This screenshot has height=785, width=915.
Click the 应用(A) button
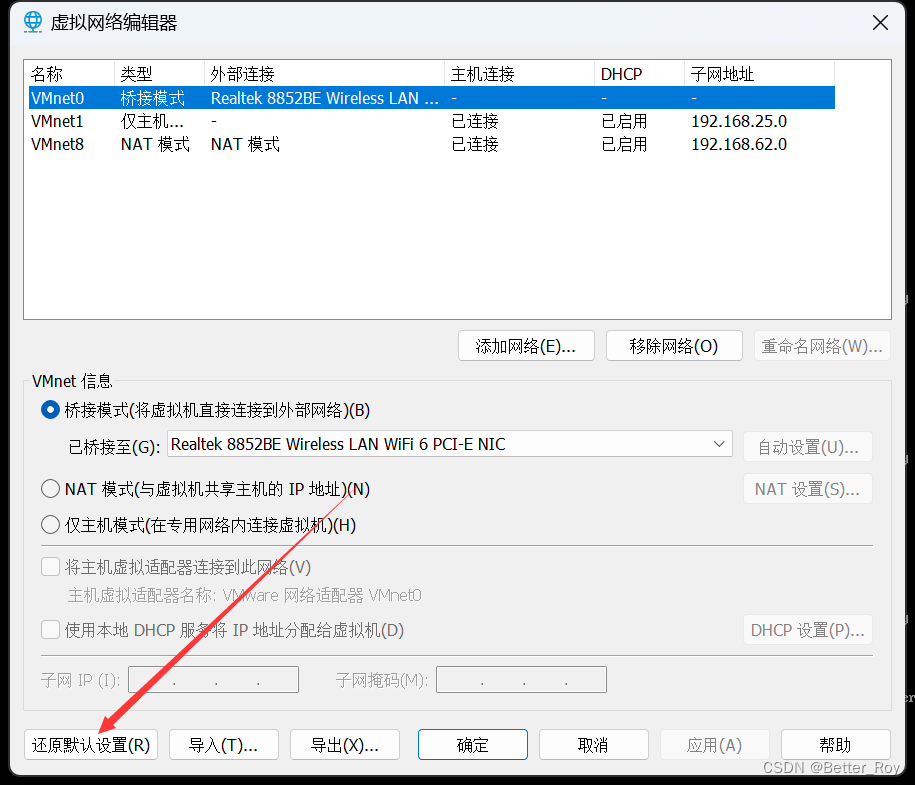715,745
